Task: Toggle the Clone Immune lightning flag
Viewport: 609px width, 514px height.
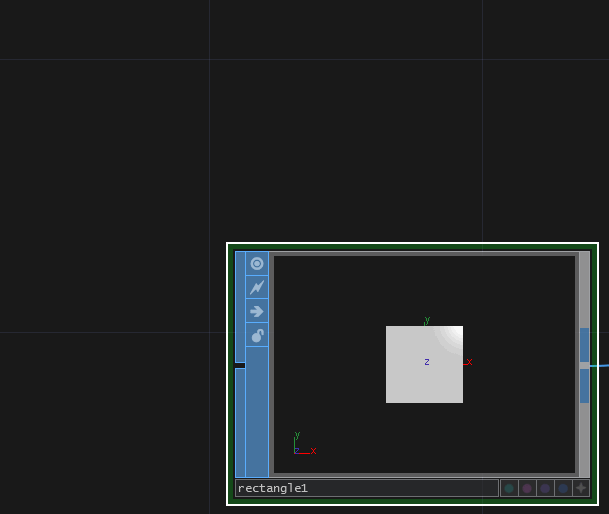Action: [257, 288]
